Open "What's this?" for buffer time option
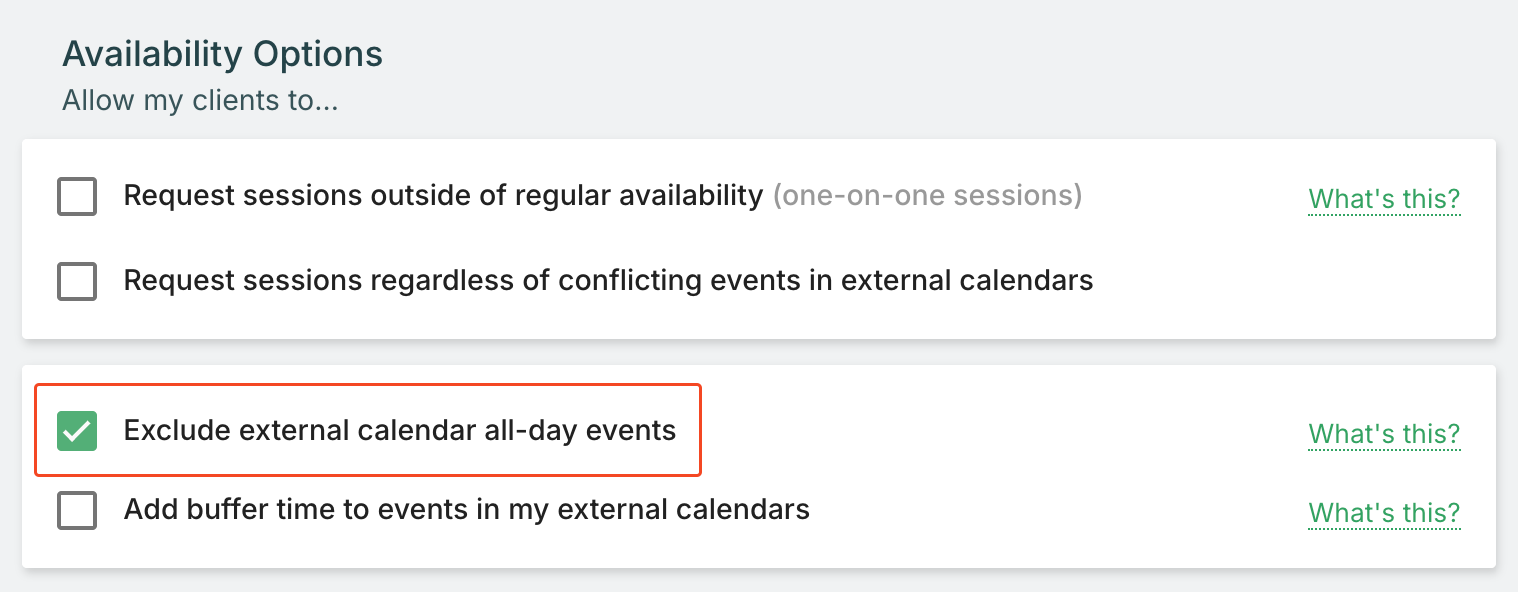The width and height of the screenshot is (1518, 592). (x=1384, y=513)
